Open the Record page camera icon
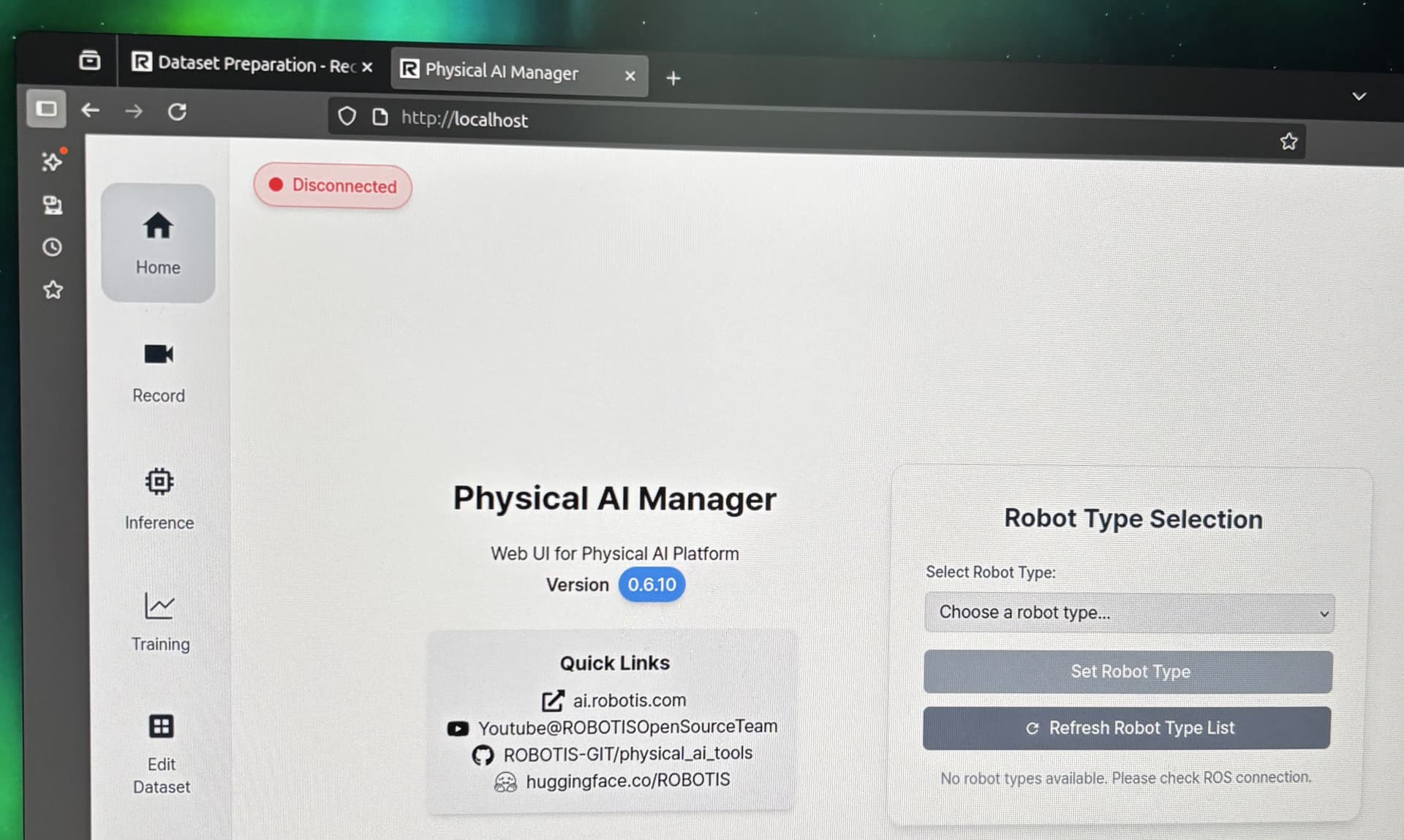This screenshot has height=840, width=1404. [x=159, y=355]
